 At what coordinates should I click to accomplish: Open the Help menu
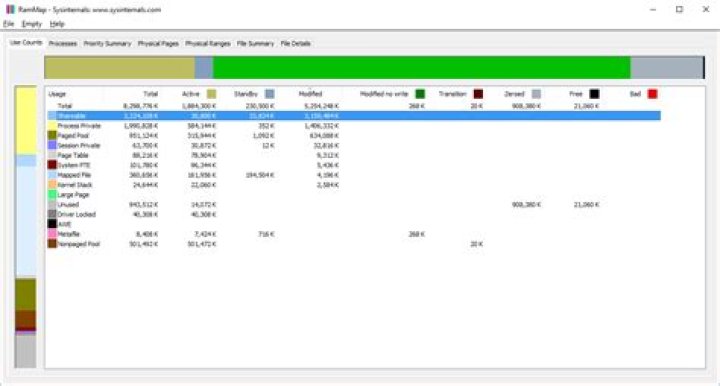tap(57, 24)
